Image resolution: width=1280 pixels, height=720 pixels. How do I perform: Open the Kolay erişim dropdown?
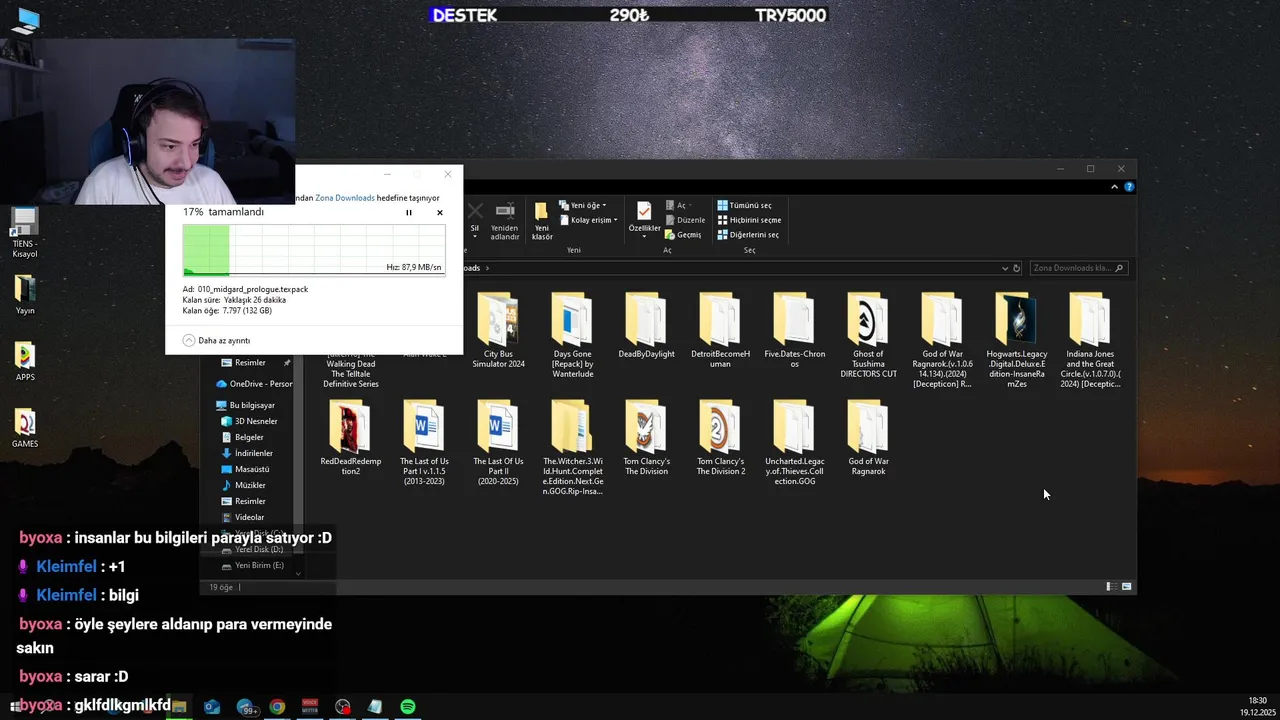click(x=588, y=220)
